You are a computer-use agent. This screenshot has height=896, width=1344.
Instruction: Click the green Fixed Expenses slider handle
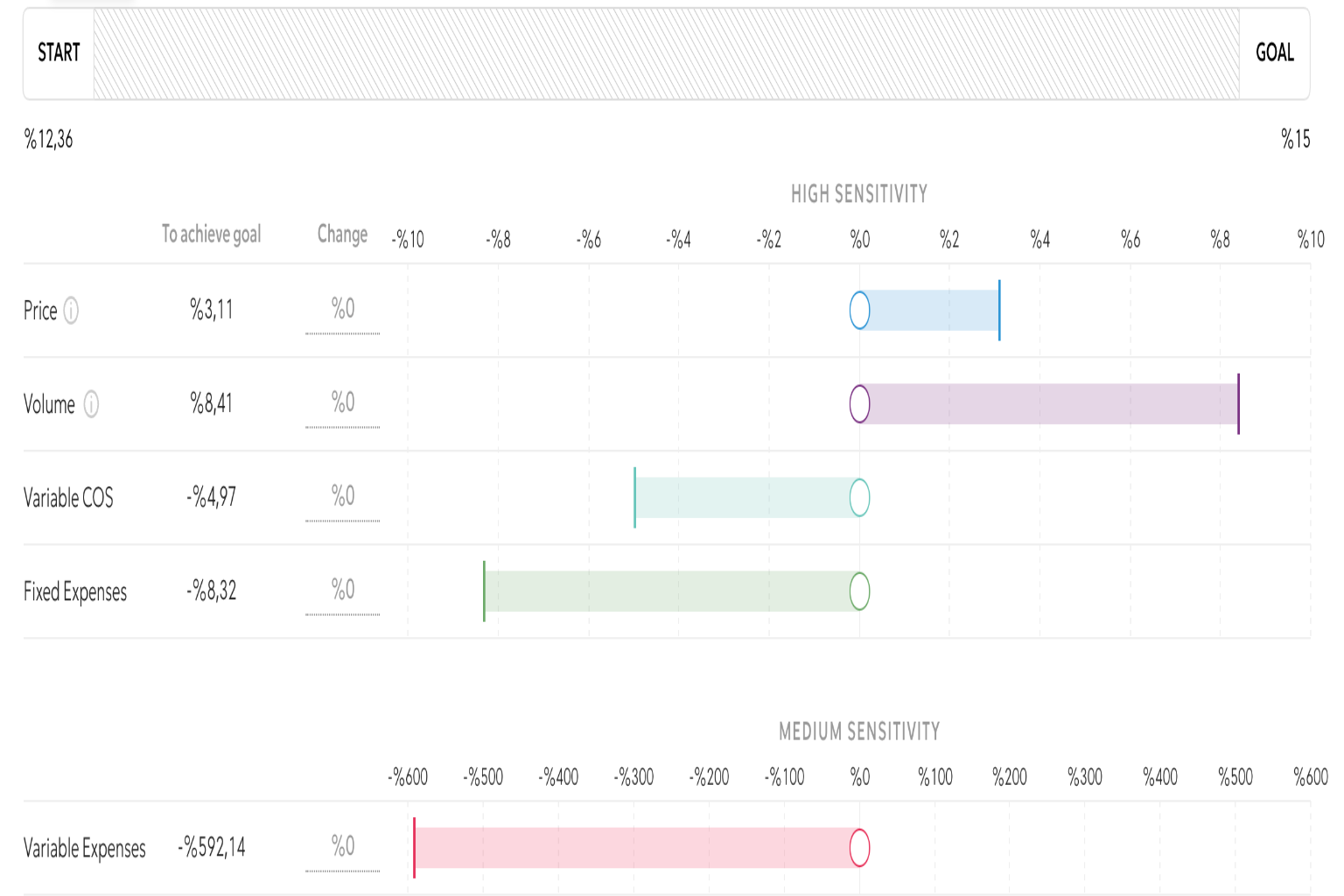click(x=860, y=591)
